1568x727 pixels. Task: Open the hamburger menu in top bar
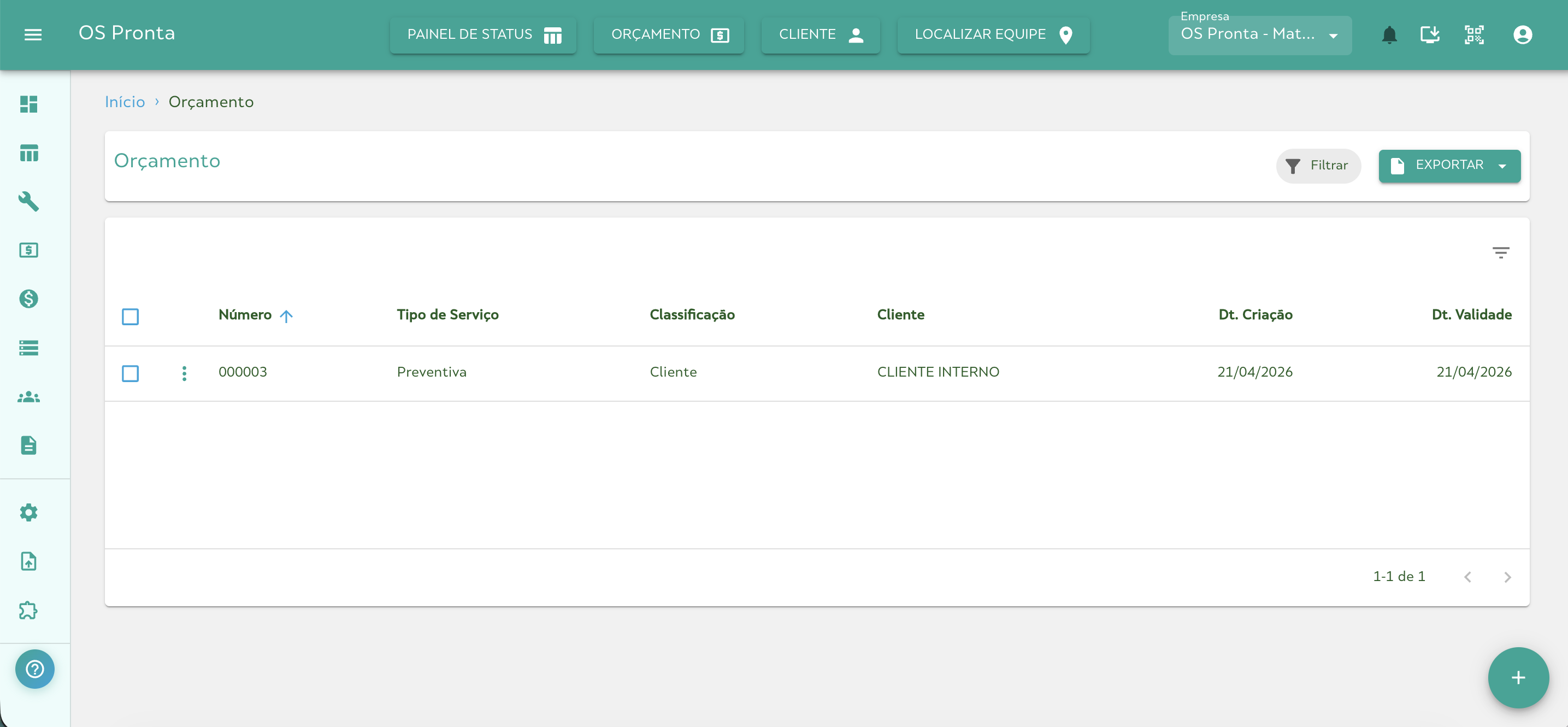33,34
